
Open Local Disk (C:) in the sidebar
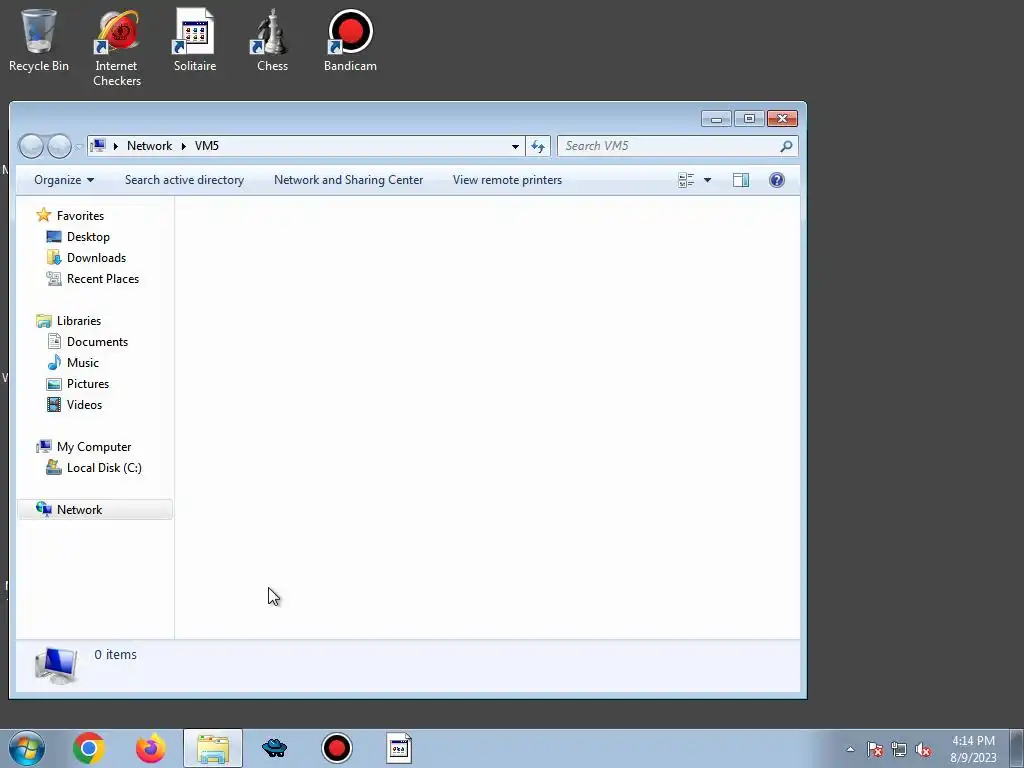pyautogui.click(x=104, y=468)
